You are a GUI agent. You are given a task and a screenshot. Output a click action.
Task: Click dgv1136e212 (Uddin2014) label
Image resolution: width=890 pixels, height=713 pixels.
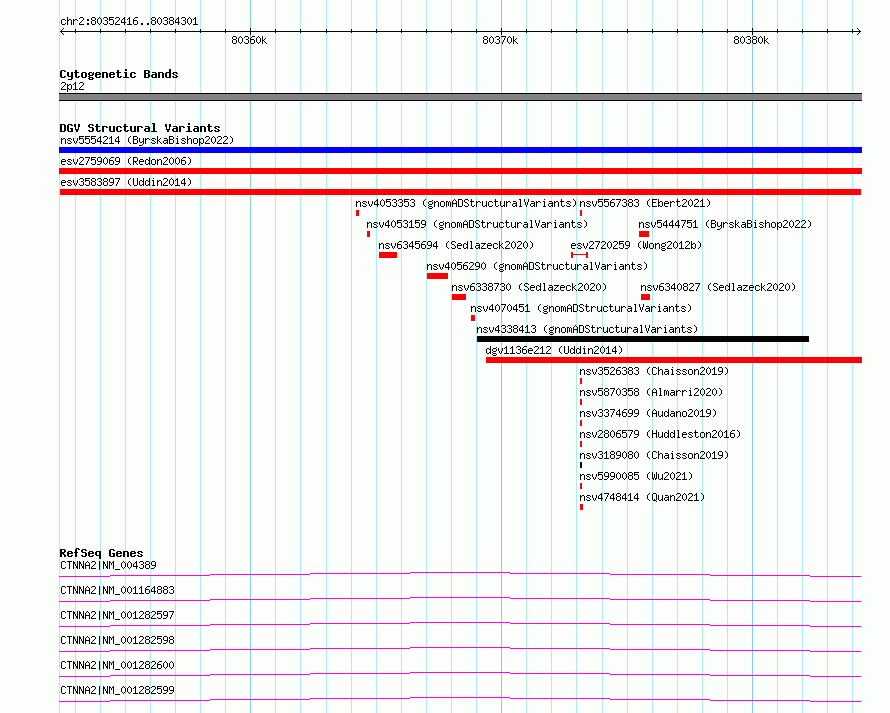pos(554,350)
